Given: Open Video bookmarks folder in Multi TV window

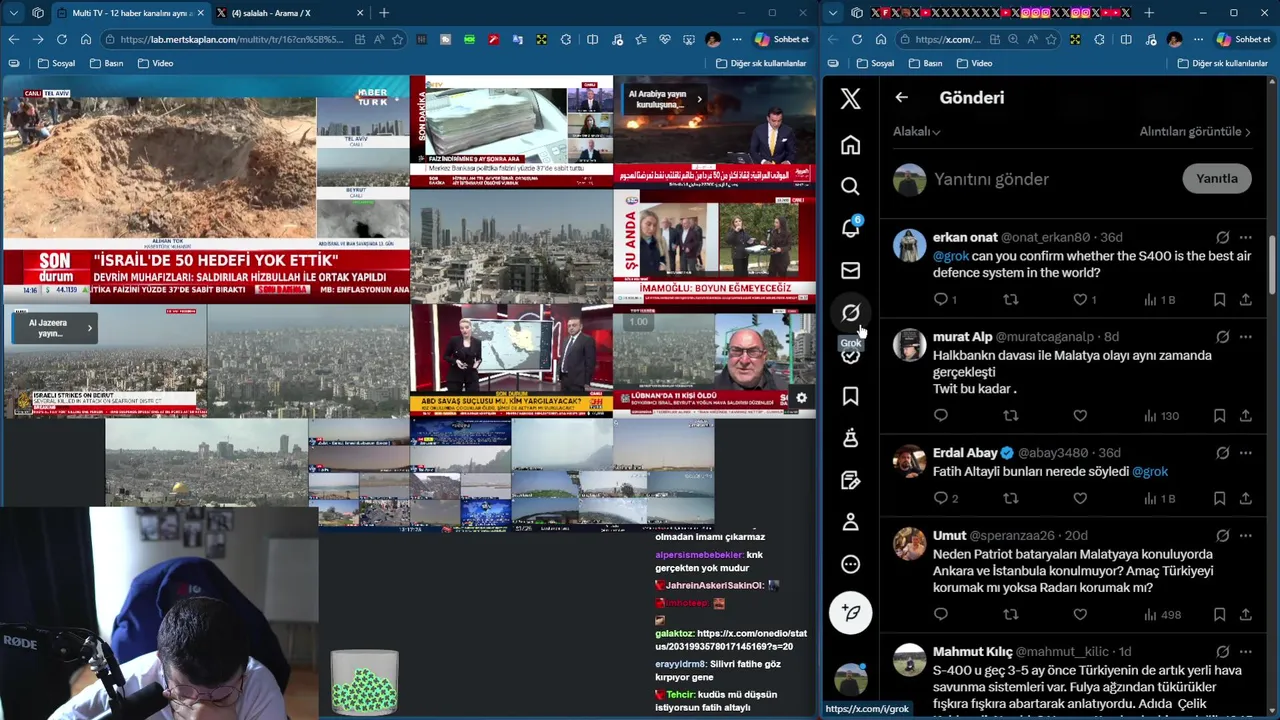Looking at the screenshot, I should (155, 63).
